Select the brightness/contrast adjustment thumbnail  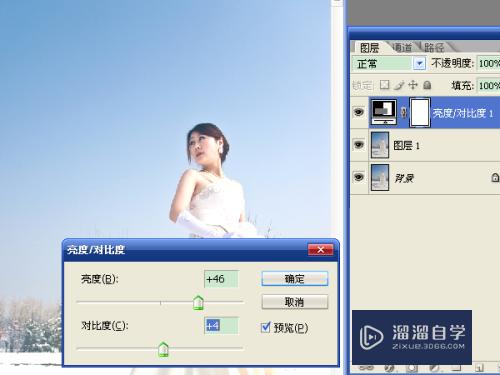pyautogui.click(x=384, y=112)
